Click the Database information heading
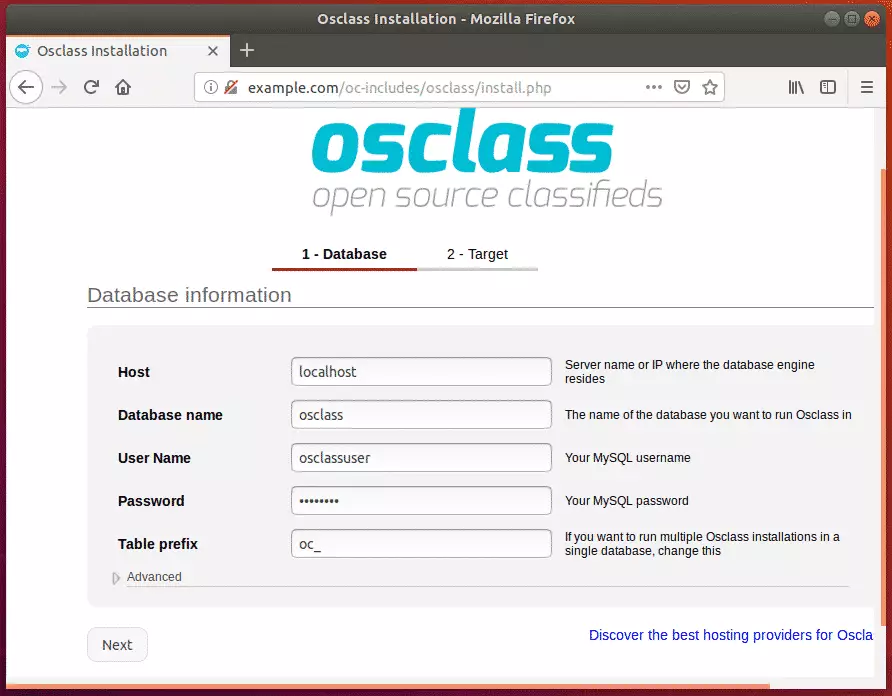Viewport: 892px width, 696px height. (189, 295)
